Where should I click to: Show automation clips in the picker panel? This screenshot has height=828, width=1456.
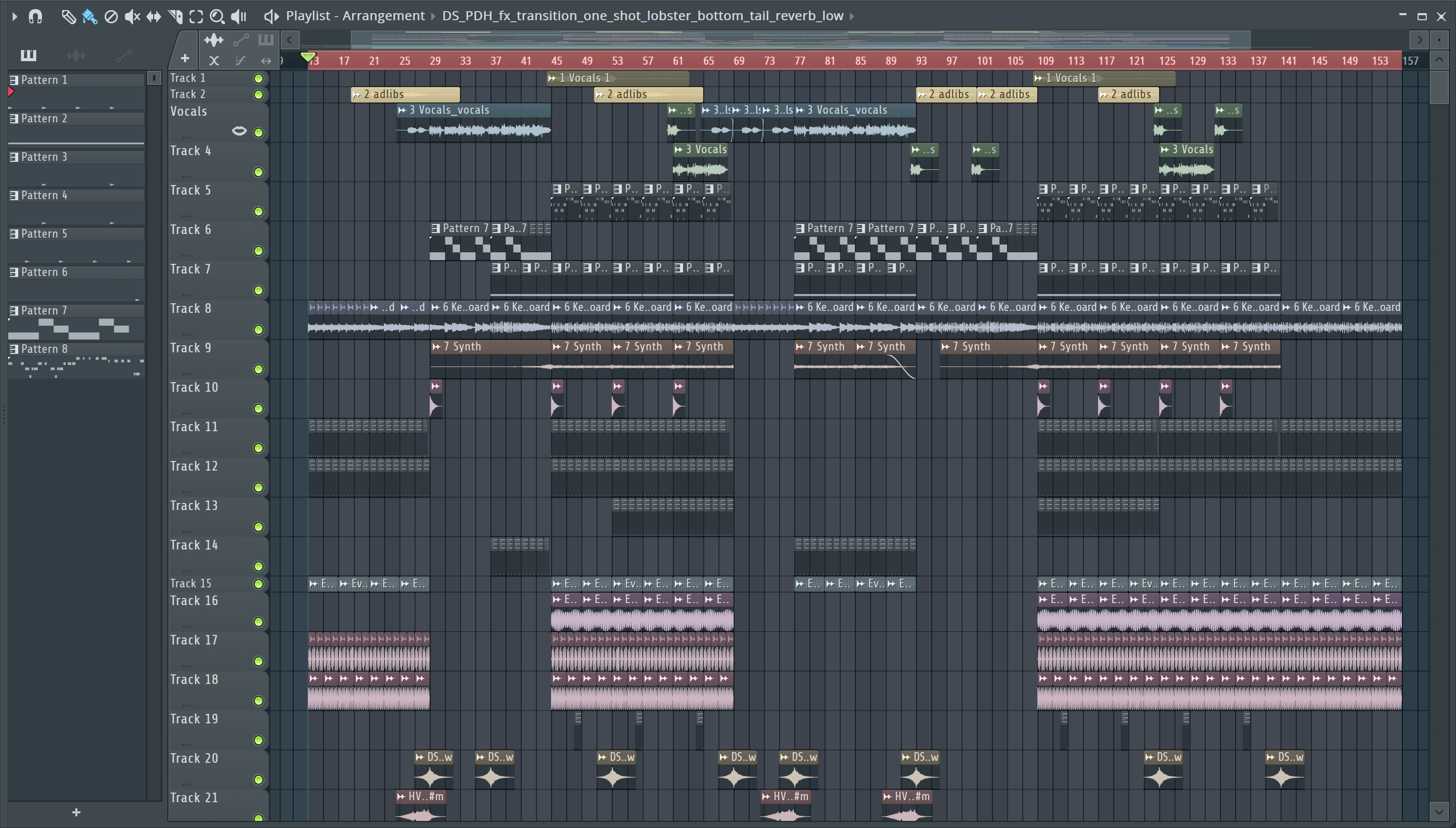pos(123,55)
